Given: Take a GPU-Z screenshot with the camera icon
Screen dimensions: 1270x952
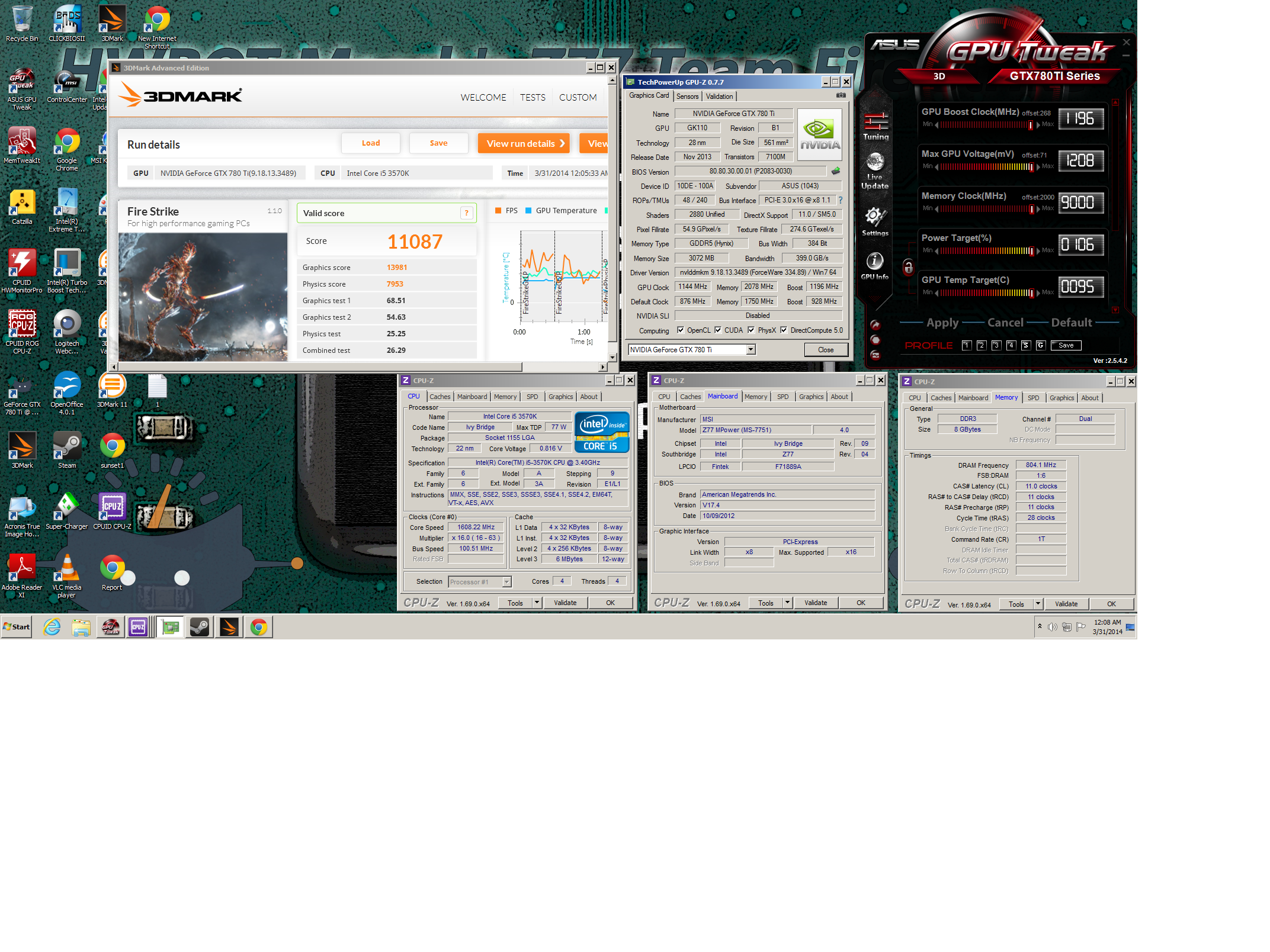Looking at the screenshot, I should [x=841, y=95].
